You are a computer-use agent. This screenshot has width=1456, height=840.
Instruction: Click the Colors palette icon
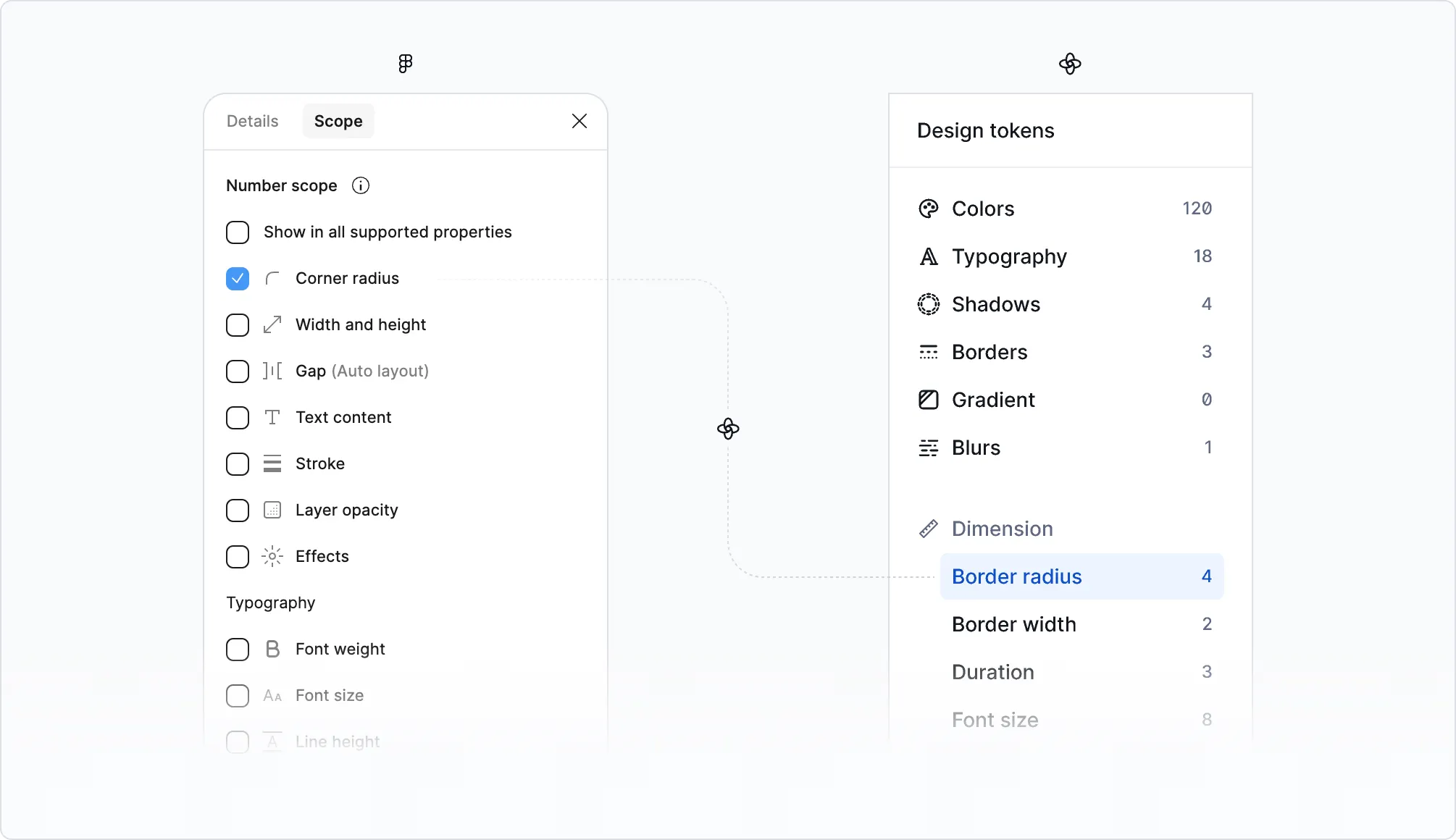coord(929,209)
